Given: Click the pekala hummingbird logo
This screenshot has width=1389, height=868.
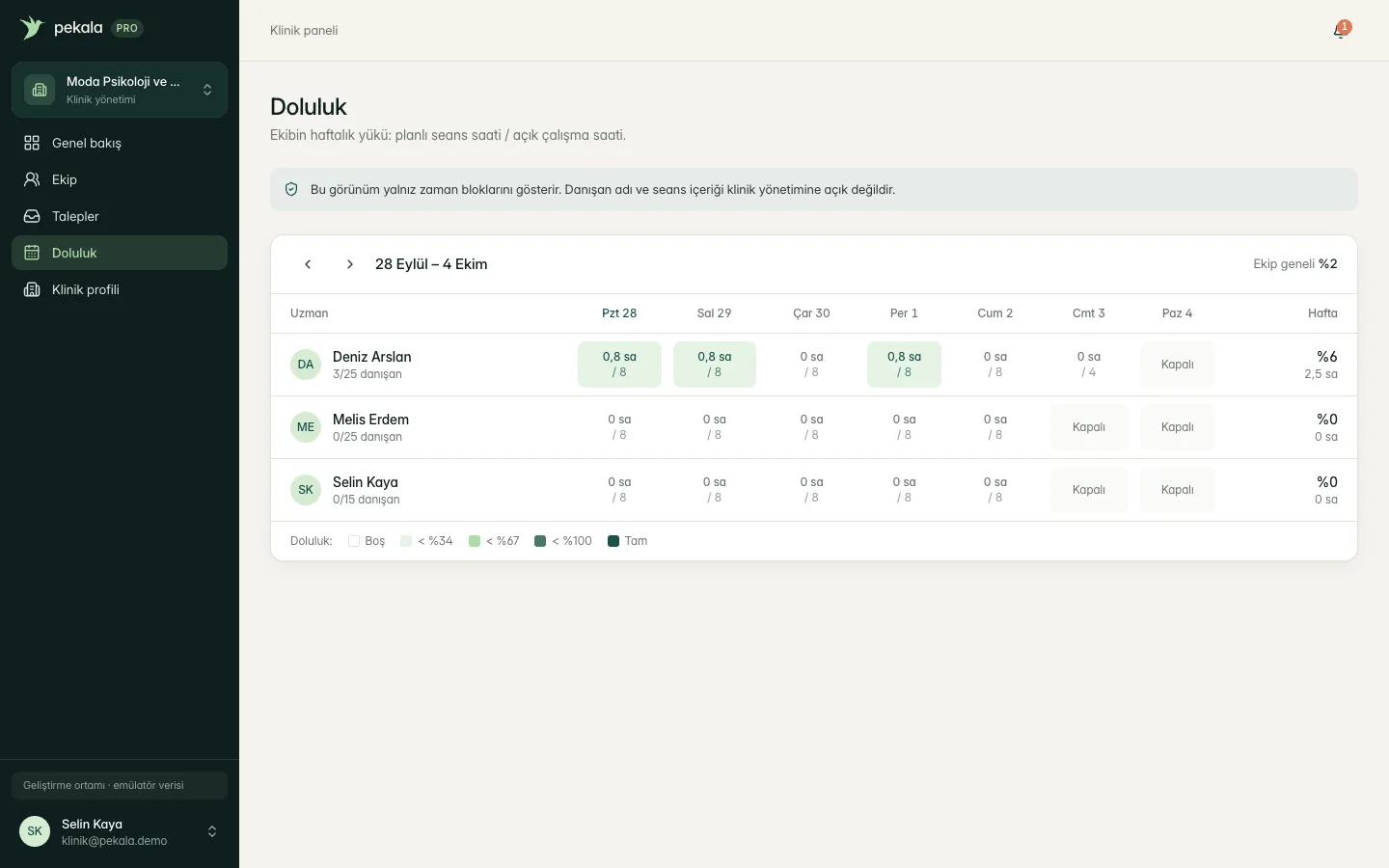Looking at the screenshot, I should click(x=32, y=28).
